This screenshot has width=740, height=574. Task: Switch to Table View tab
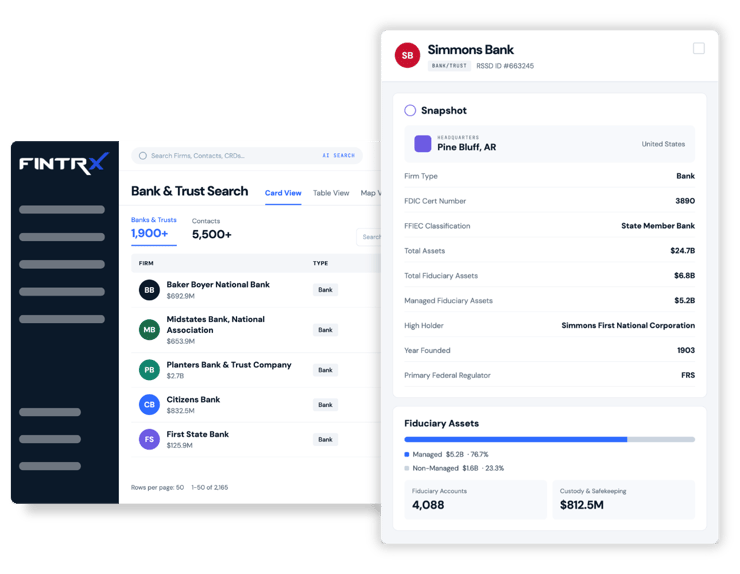pos(331,193)
